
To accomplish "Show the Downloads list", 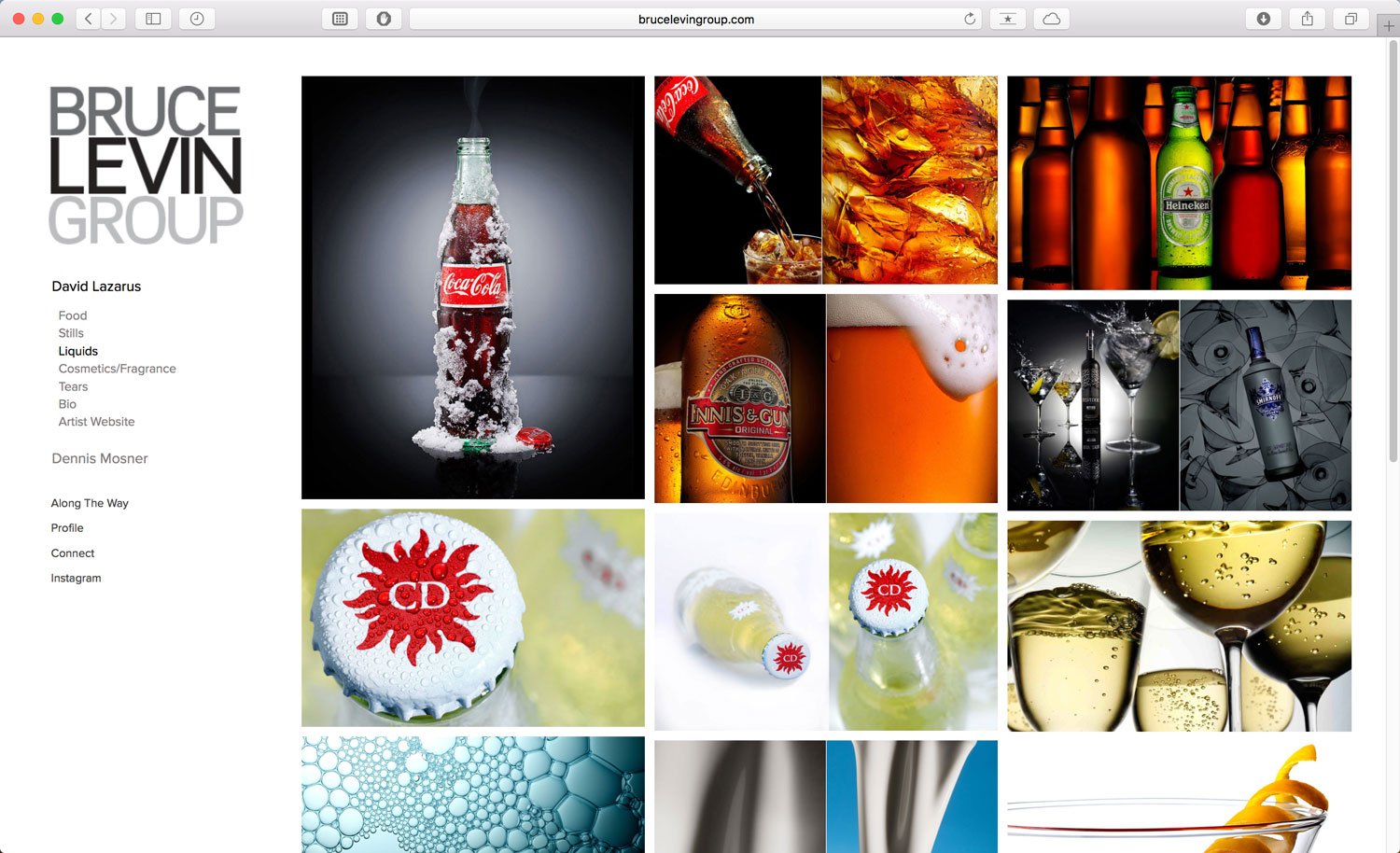I will tap(1263, 19).
